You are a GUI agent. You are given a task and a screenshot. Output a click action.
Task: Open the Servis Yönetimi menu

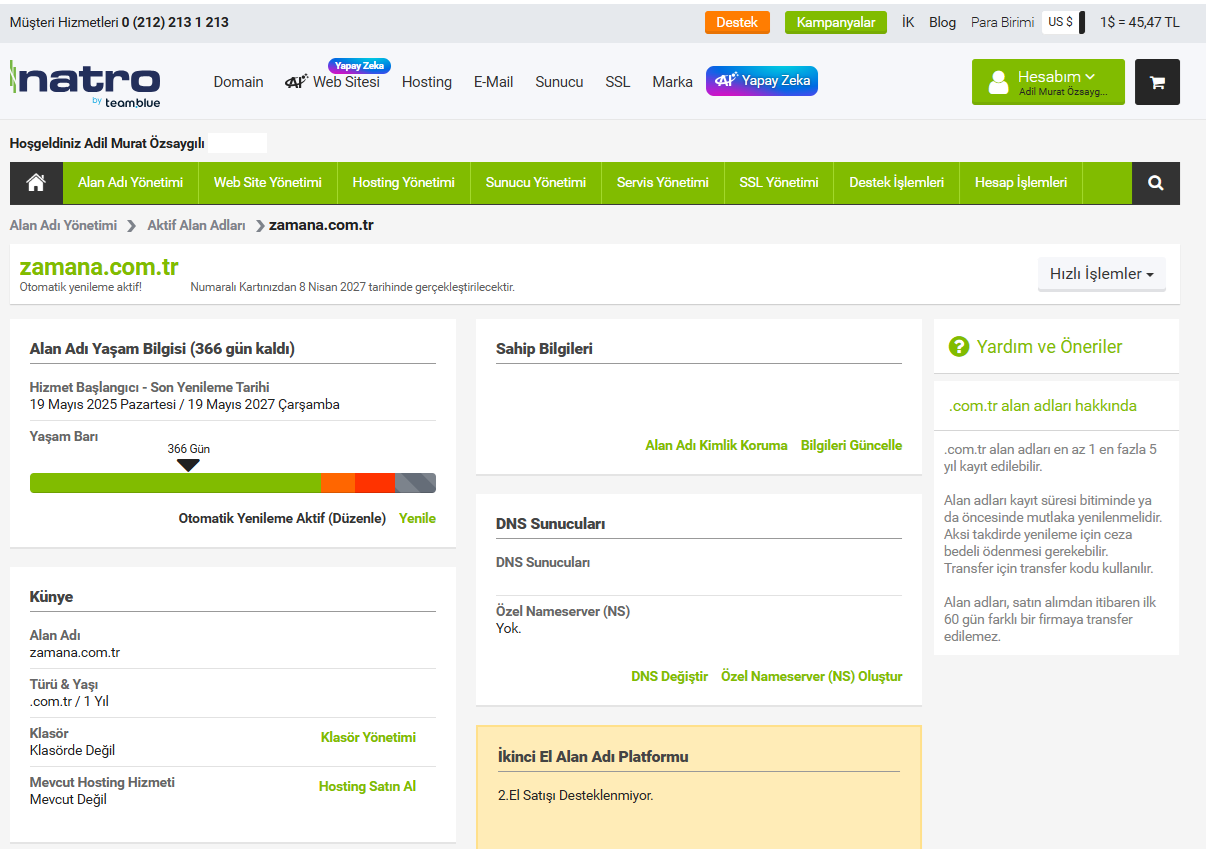(x=663, y=183)
